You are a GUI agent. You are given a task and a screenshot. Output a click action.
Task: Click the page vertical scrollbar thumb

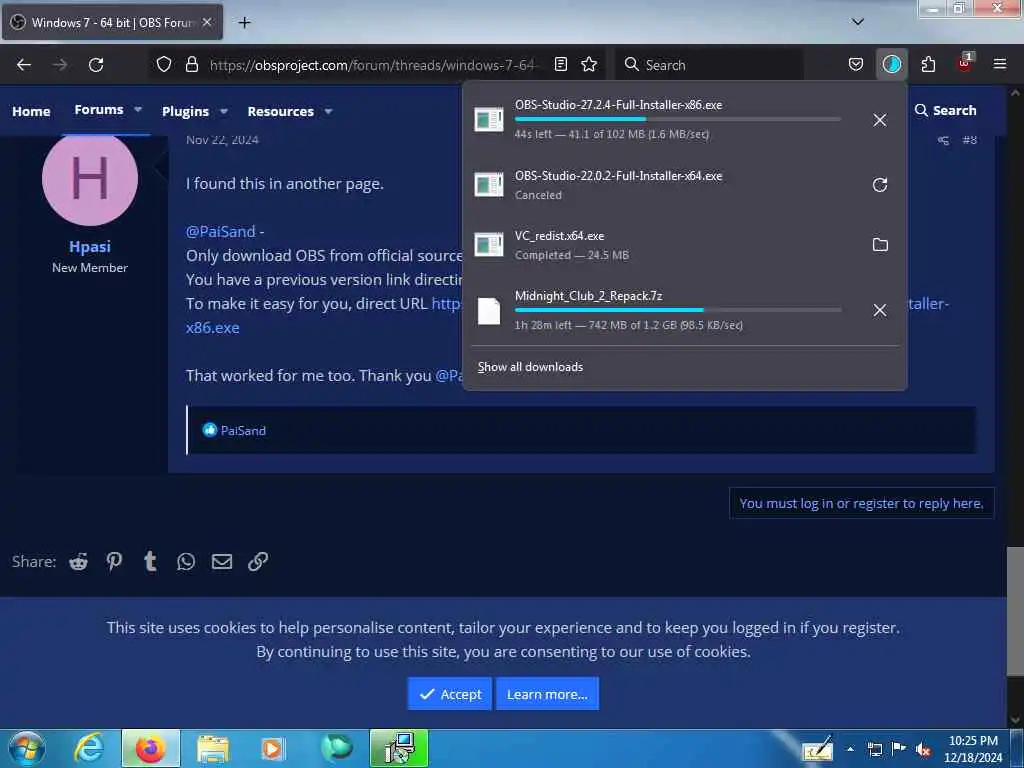point(1015,611)
